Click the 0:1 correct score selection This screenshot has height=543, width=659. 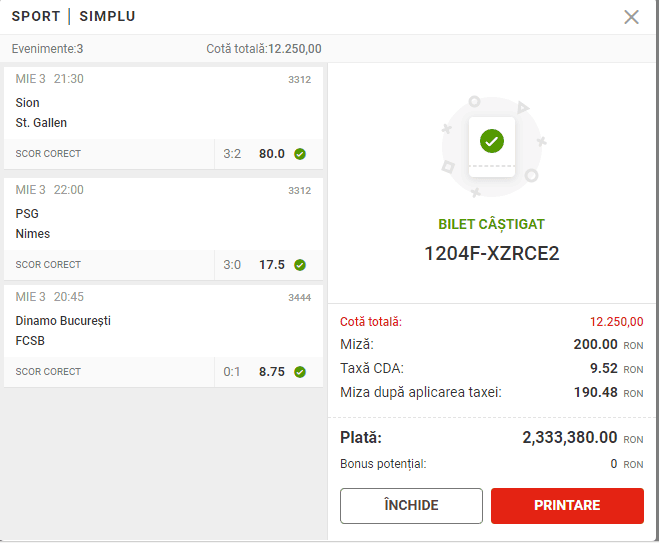[x=232, y=372]
